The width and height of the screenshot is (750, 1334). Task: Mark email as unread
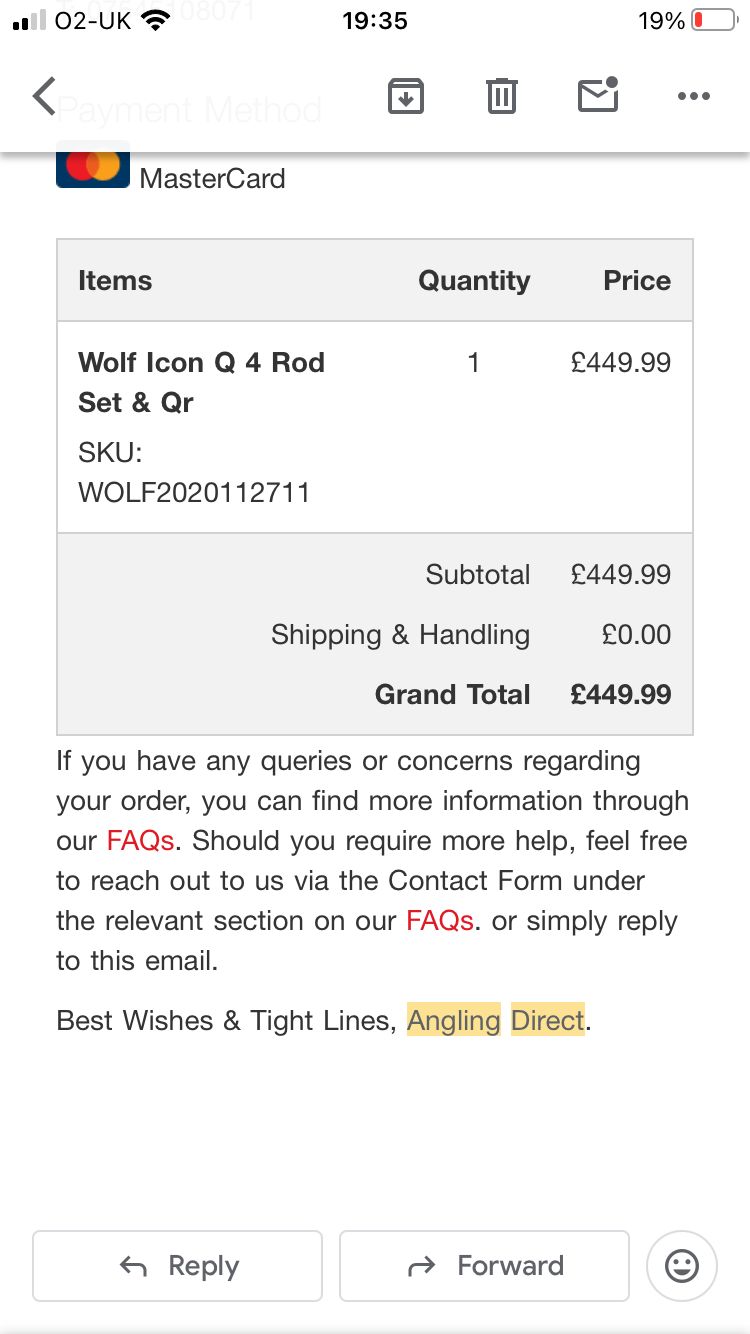(x=598, y=95)
